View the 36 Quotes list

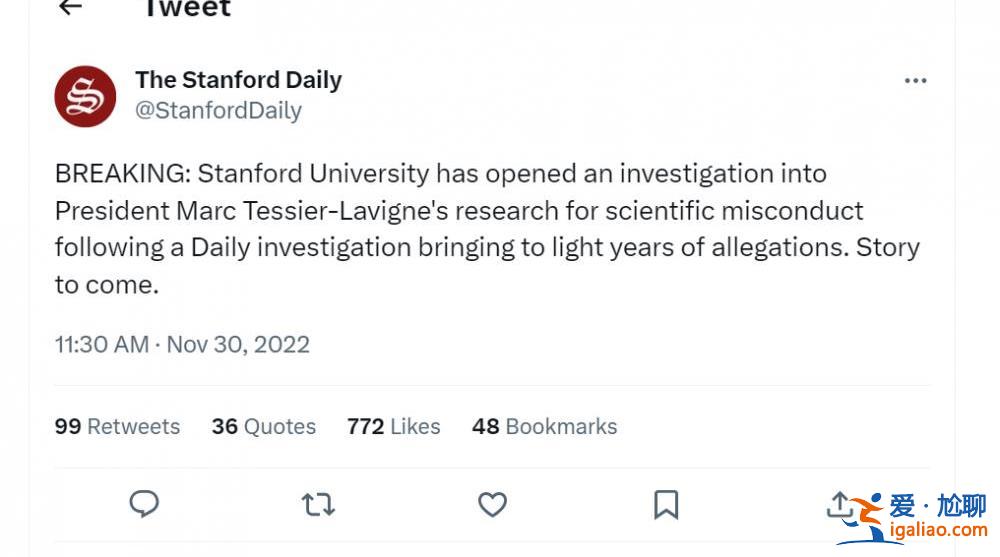tap(263, 426)
